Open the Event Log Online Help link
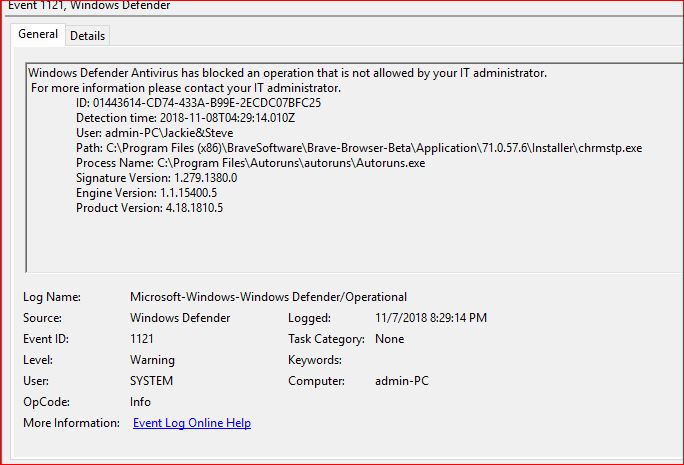The width and height of the screenshot is (684, 465). (192, 423)
